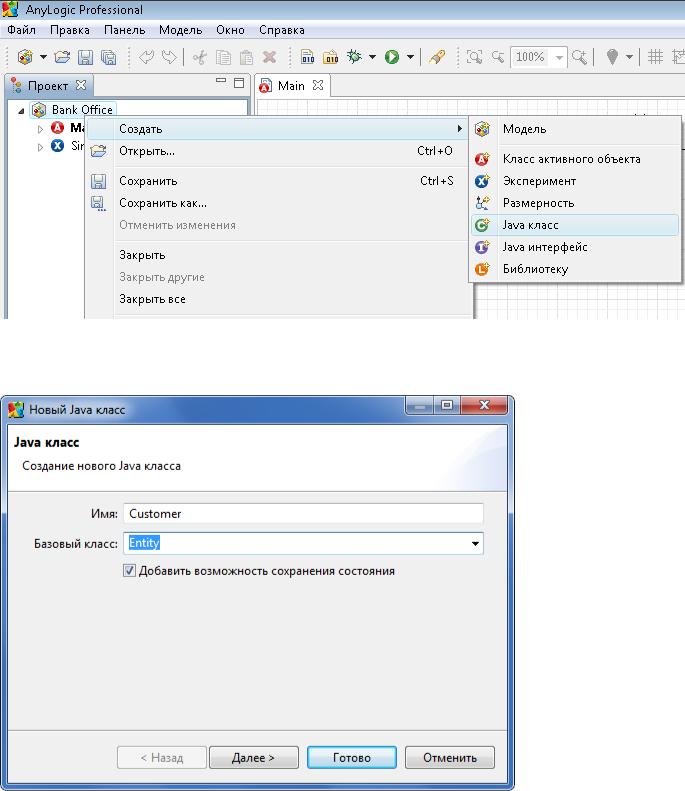685x791 pixels.
Task: Open the Справка menu
Action: pos(282,30)
